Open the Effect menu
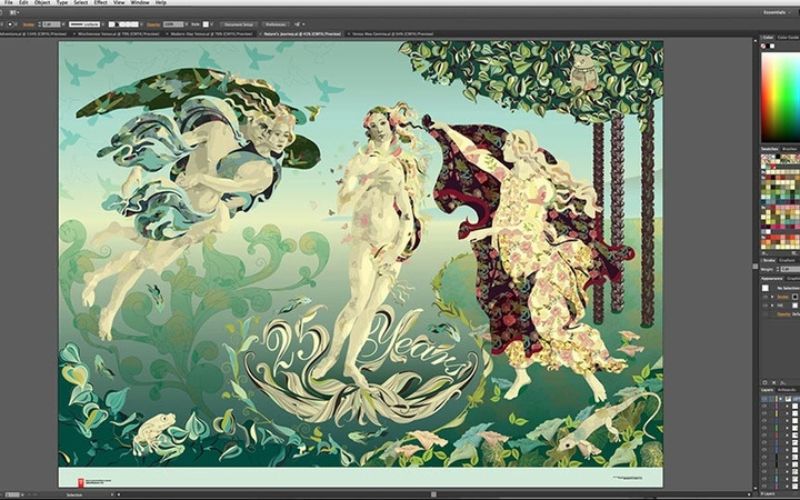 (x=101, y=3)
